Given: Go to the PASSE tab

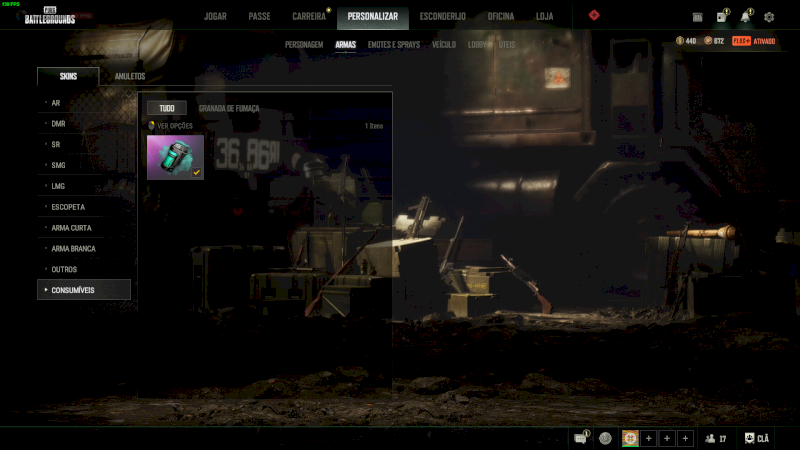Looking at the screenshot, I should [259, 16].
